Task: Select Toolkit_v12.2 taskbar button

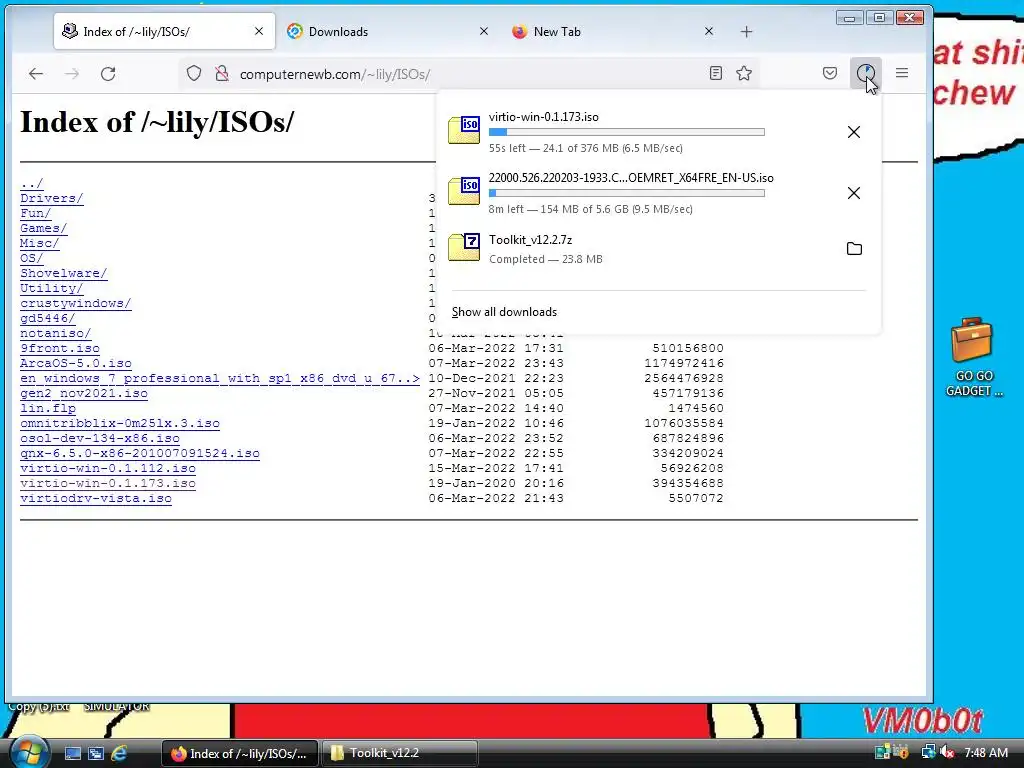Action: (x=399, y=754)
